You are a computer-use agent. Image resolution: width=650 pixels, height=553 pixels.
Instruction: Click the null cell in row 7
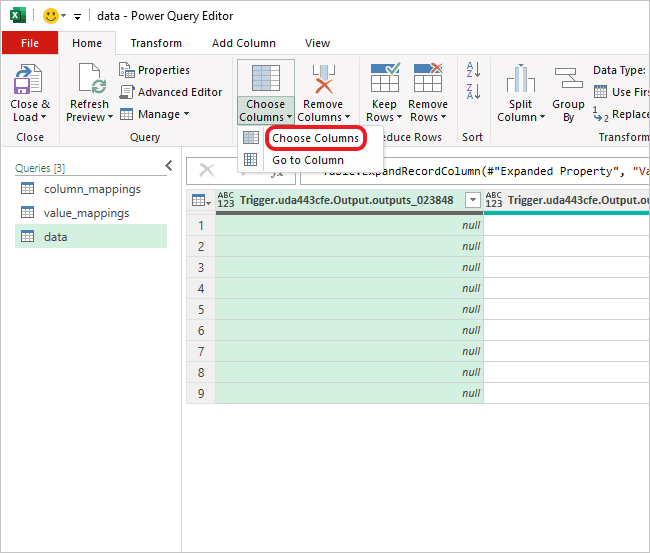point(349,352)
